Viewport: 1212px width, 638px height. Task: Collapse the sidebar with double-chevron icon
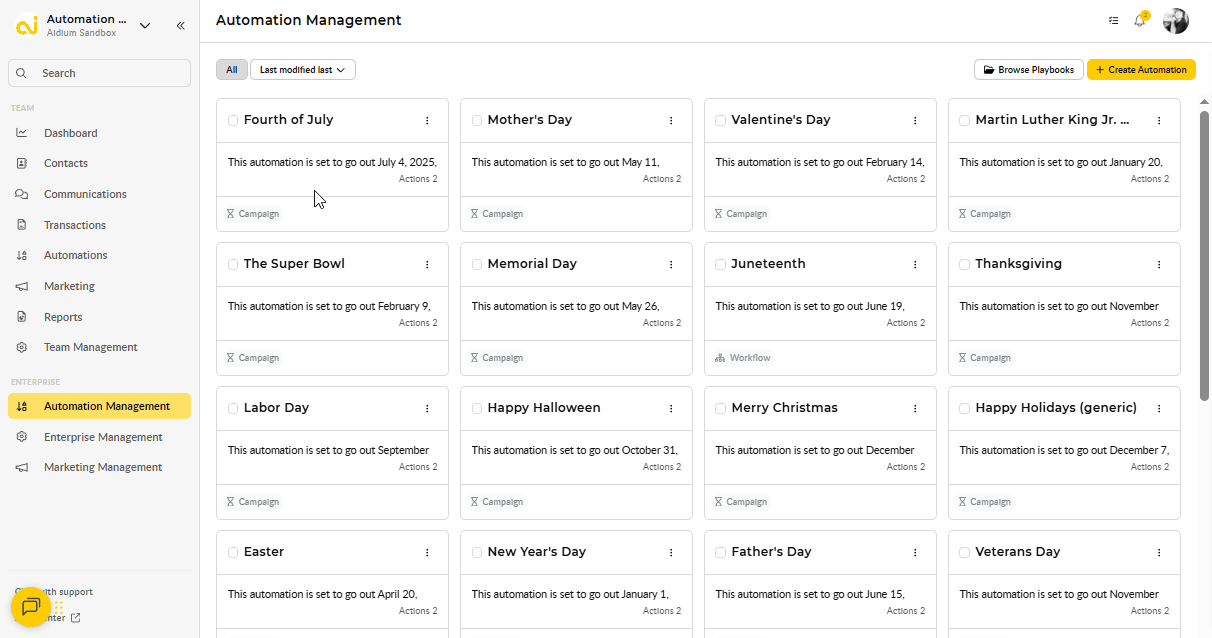point(181,26)
